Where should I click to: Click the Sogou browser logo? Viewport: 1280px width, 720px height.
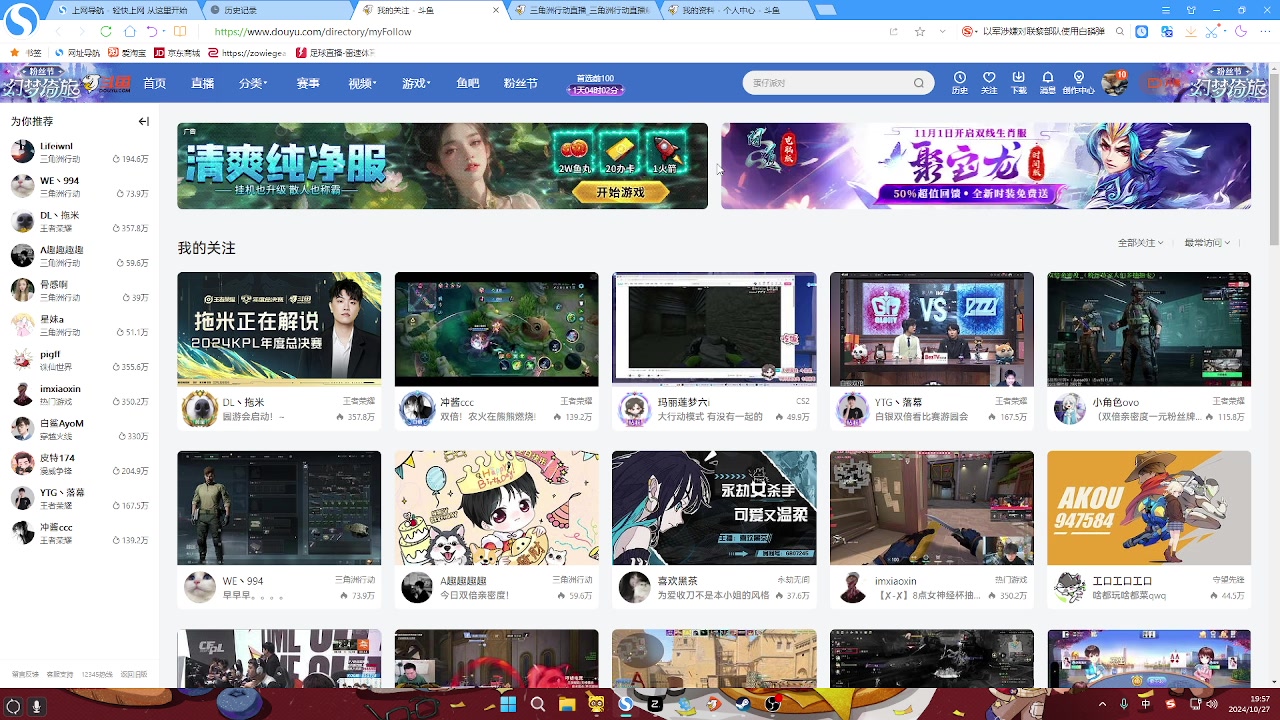pos(21,20)
